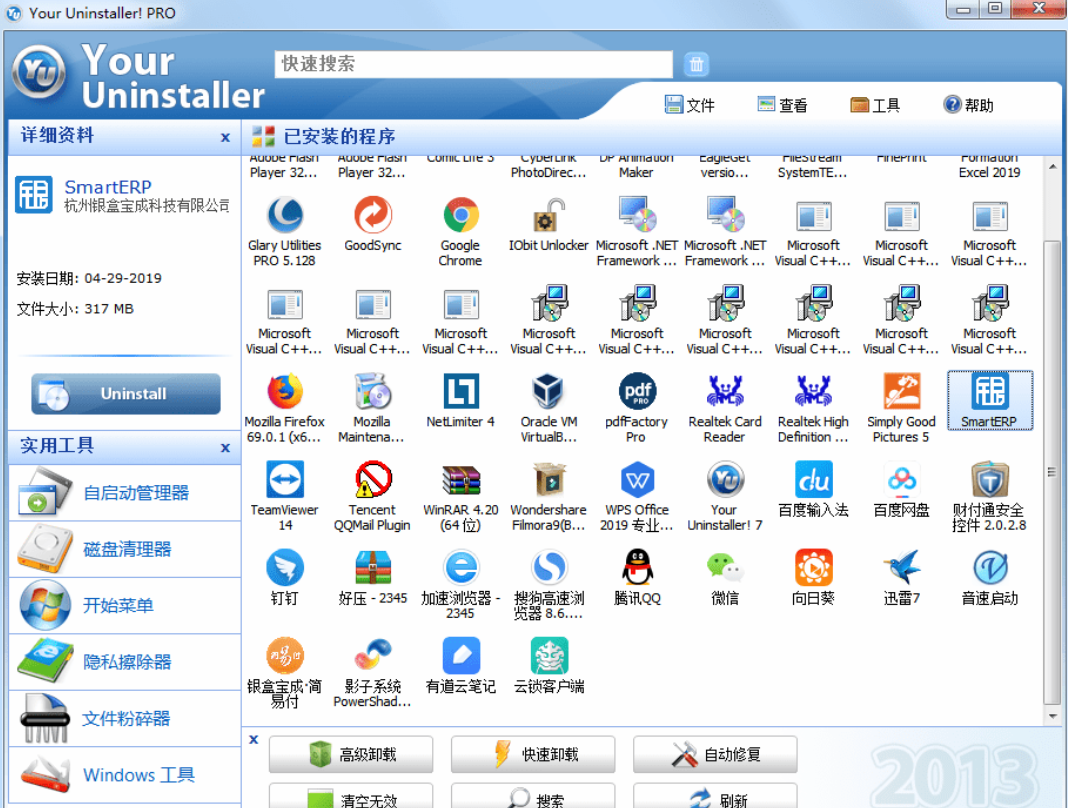Select 腾讯QQ program icon
The height and width of the screenshot is (808, 1068).
tap(637, 568)
